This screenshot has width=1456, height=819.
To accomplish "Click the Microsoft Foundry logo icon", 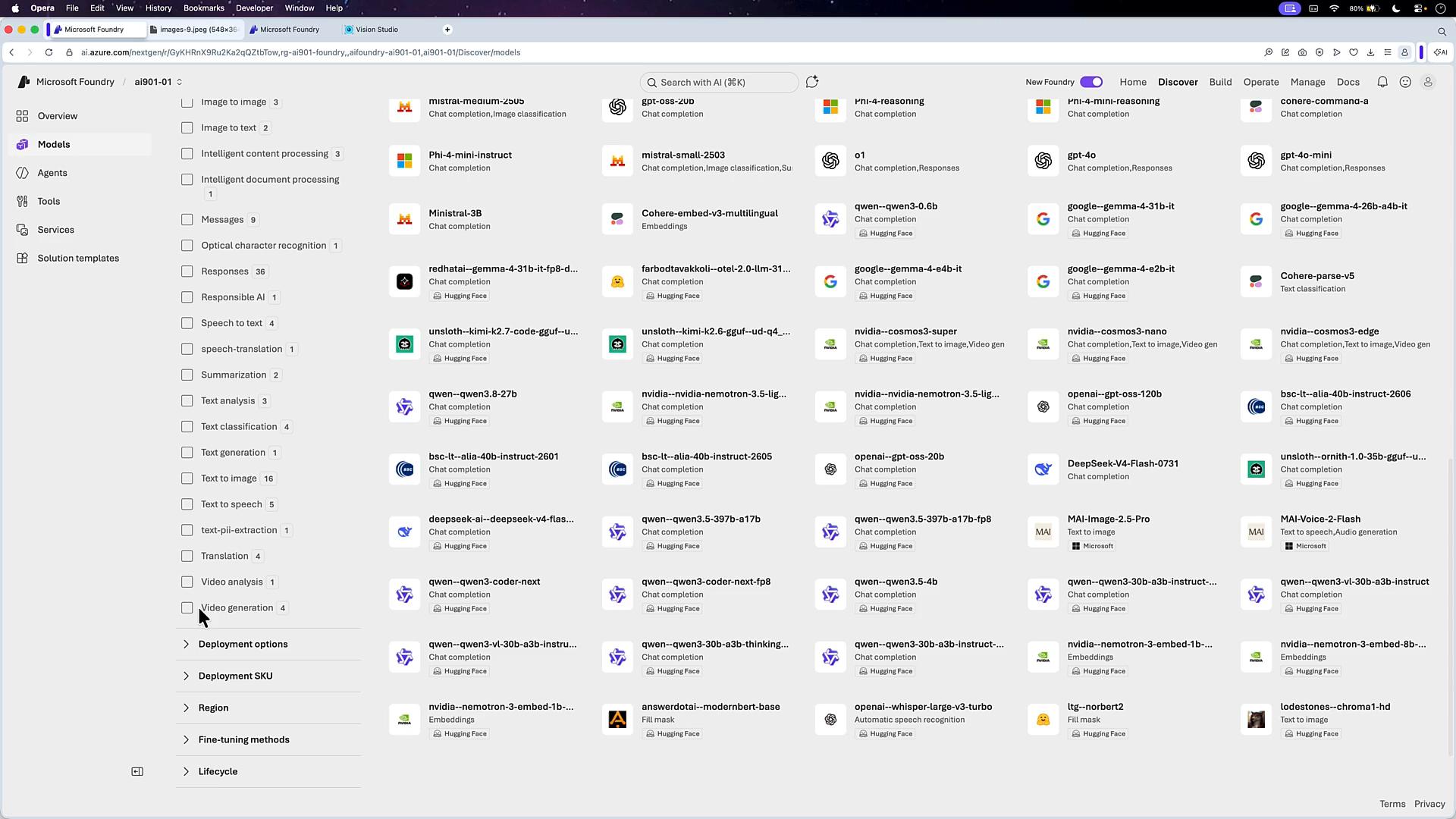I will point(24,82).
